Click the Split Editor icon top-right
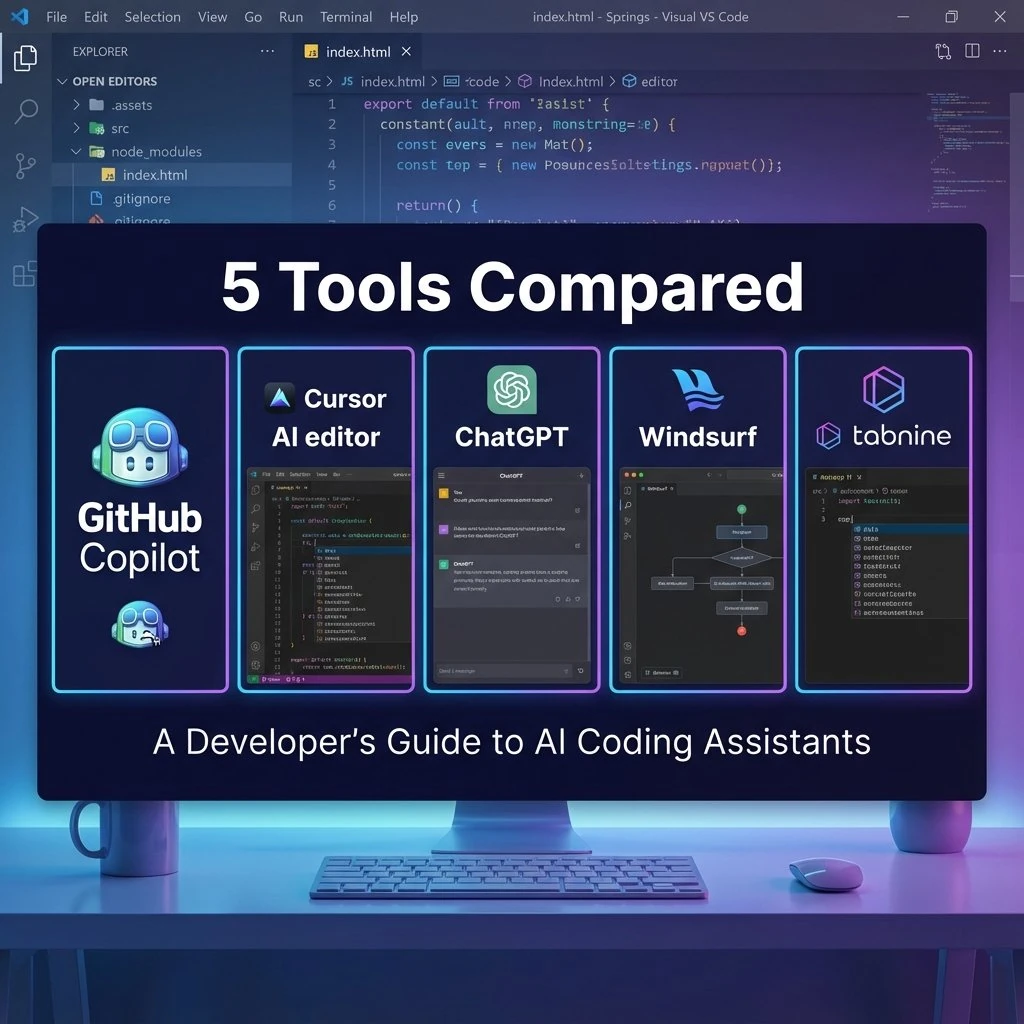 (972, 51)
